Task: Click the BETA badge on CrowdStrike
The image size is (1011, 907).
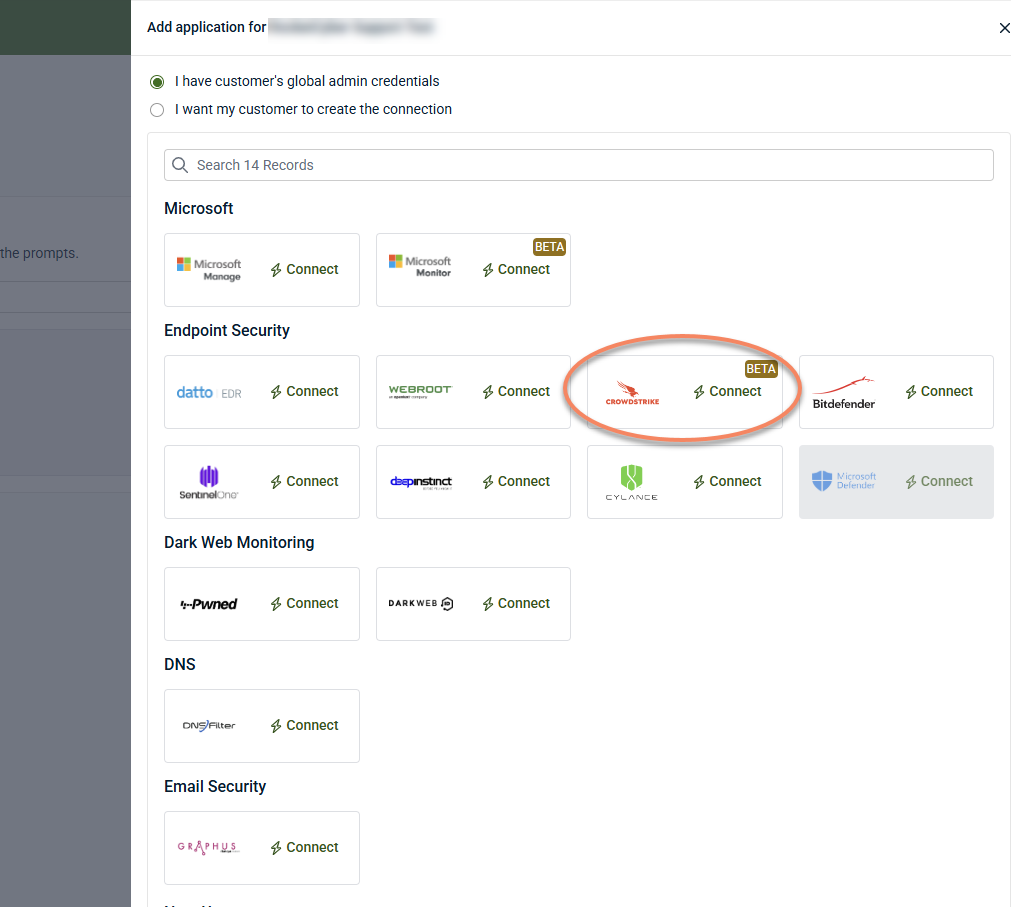Action: (761, 369)
